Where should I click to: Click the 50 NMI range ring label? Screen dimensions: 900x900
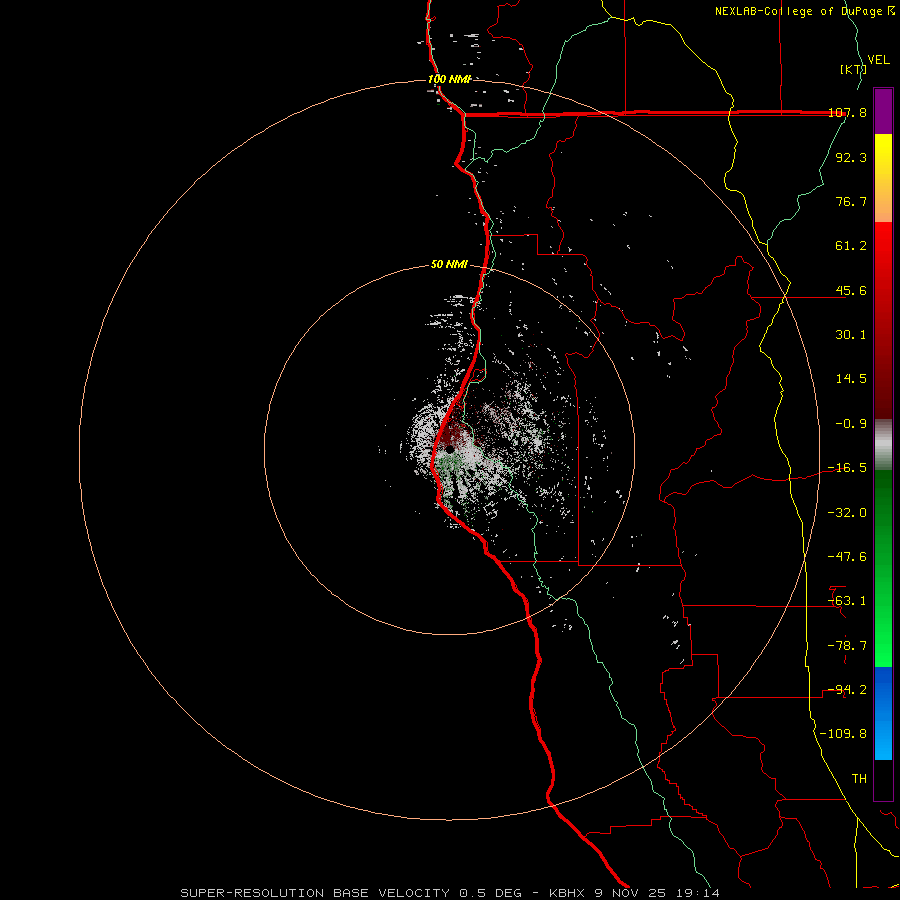click(449, 265)
